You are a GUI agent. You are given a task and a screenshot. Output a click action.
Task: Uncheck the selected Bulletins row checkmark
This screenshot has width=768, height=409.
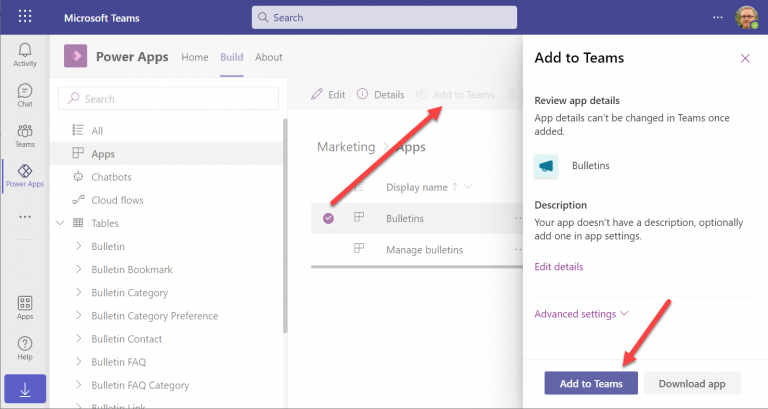(x=329, y=219)
